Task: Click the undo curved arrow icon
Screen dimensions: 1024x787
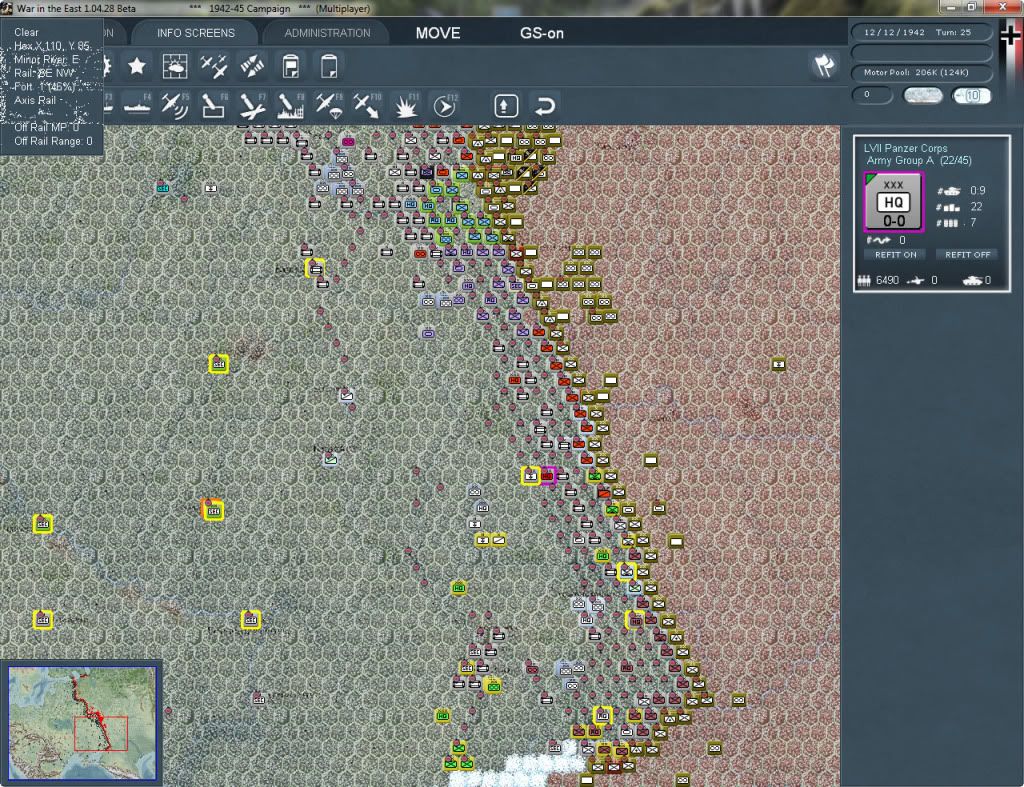Action: pos(545,106)
